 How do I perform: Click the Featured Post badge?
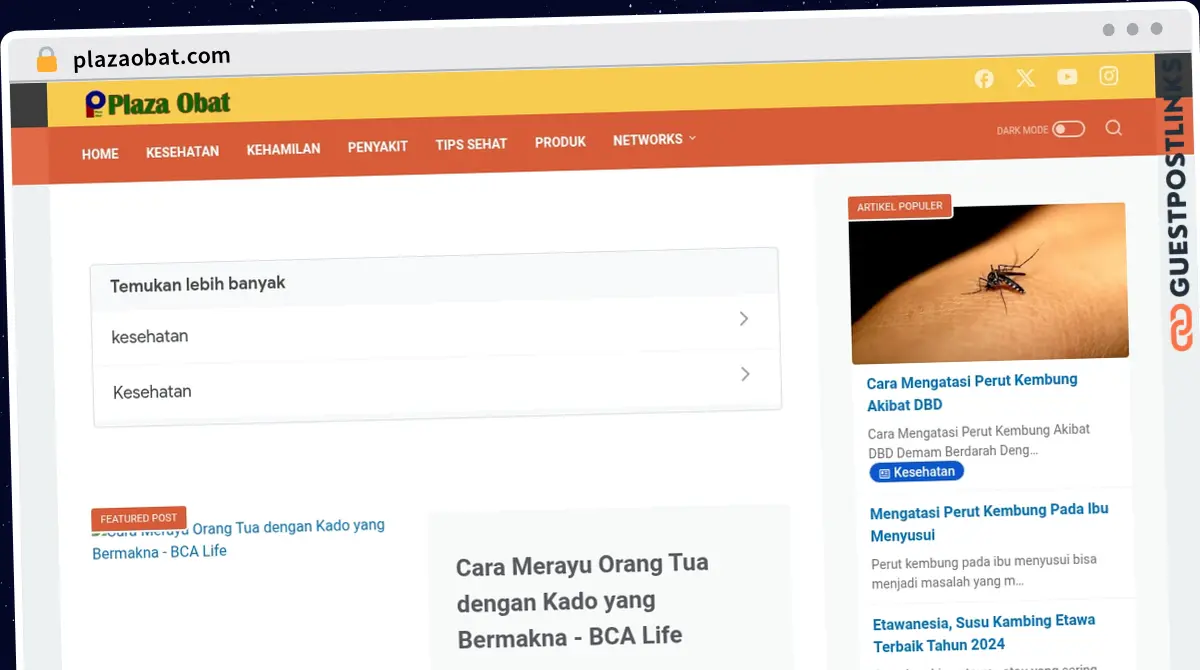[x=139, y=519]
